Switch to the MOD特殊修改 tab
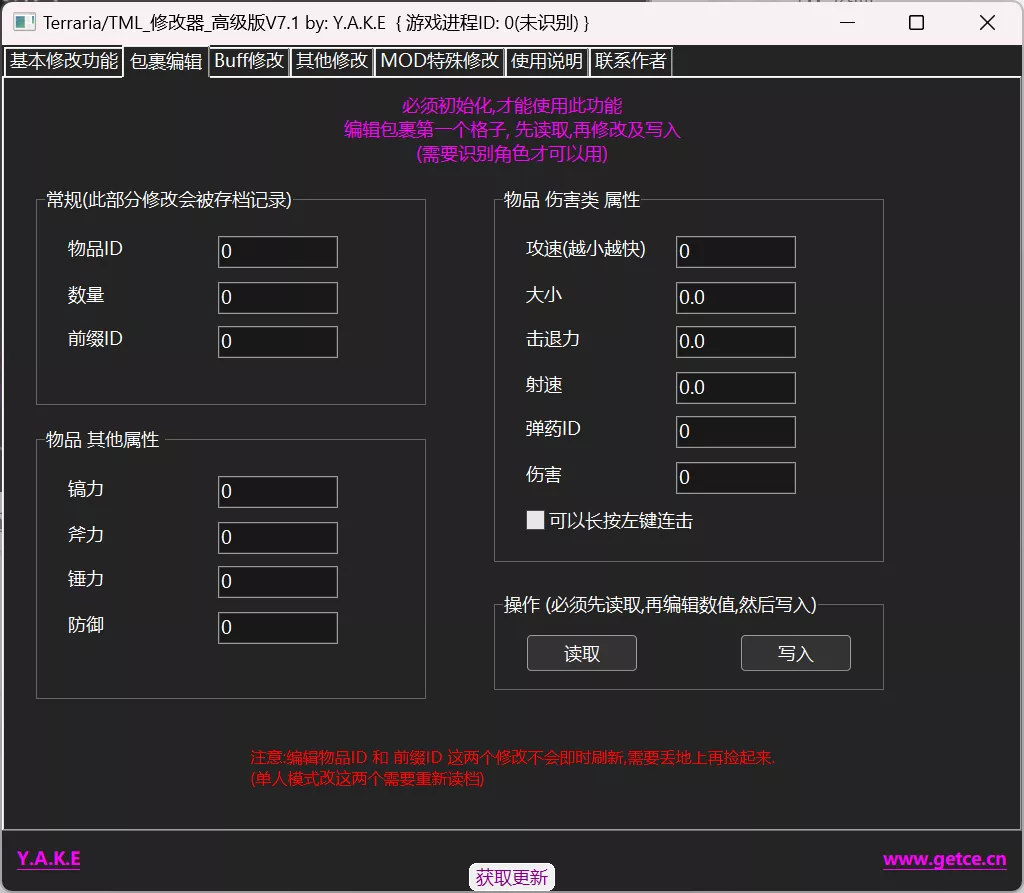 click(x=440, y=61)
